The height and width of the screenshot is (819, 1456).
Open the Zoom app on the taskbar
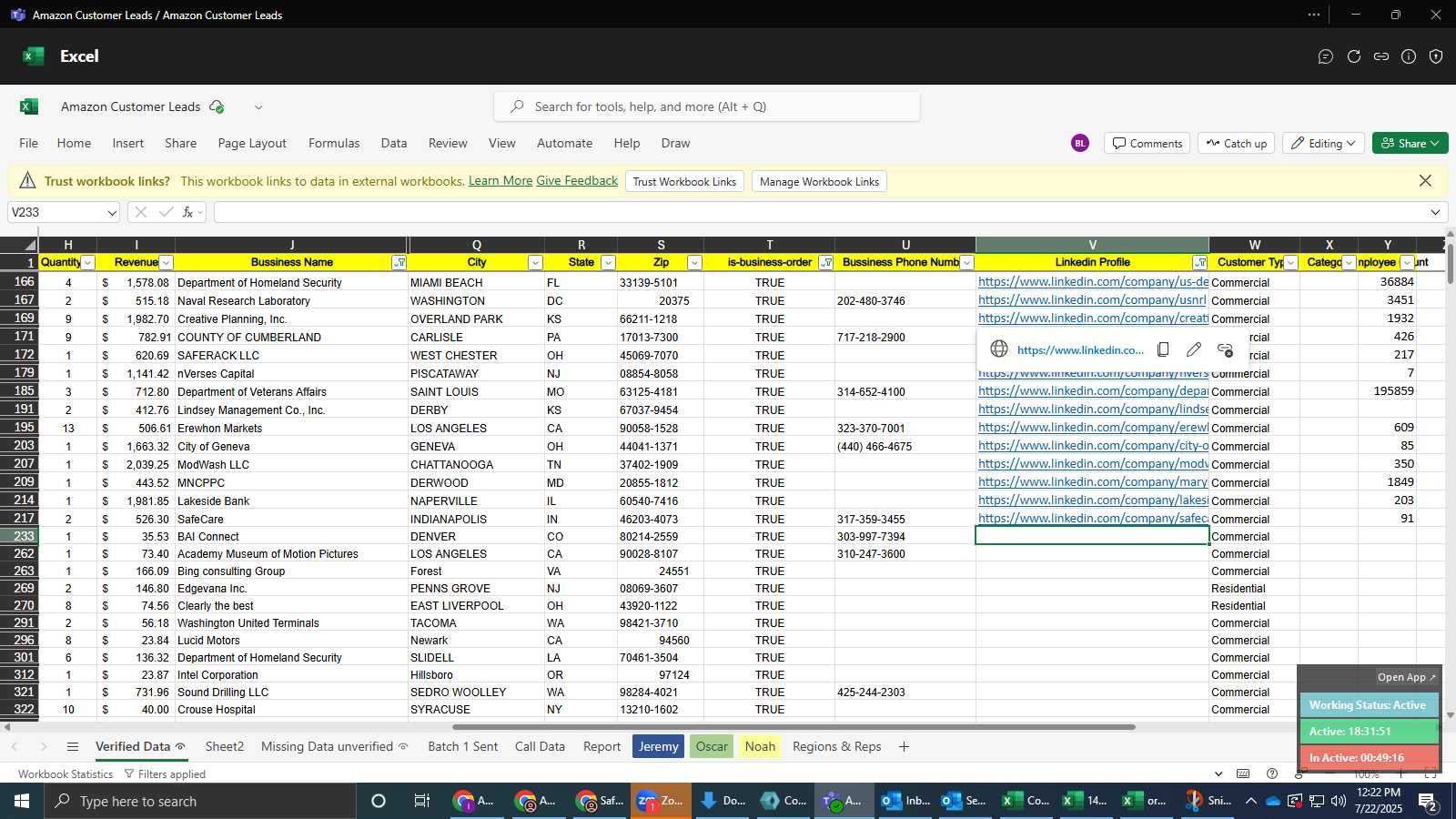point(661,801)
